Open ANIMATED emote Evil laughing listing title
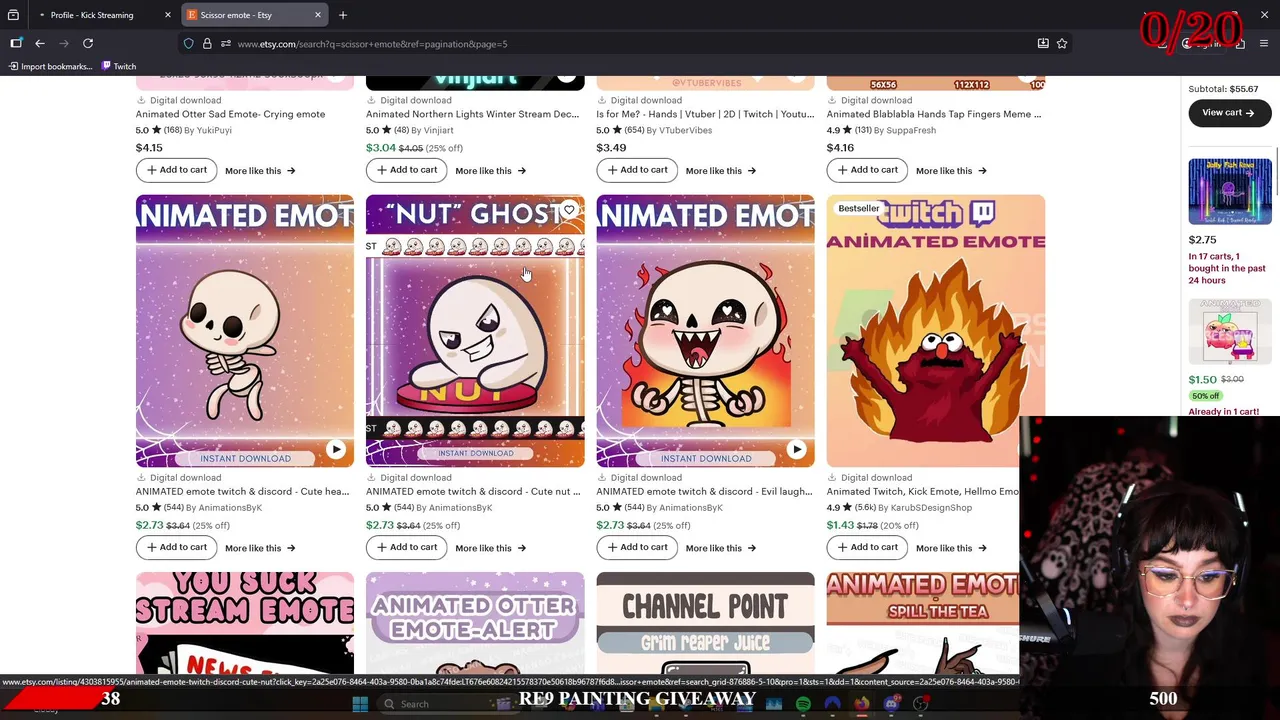 [x=705, y=492]
